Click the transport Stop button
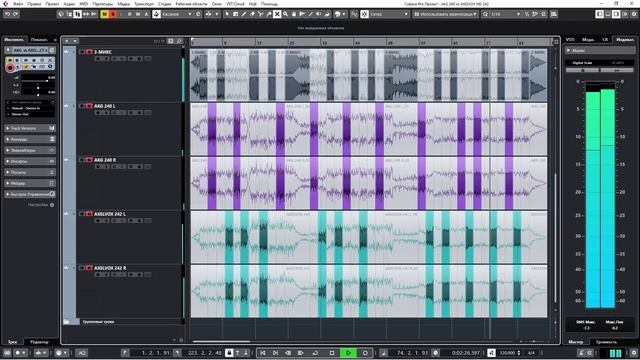The image size is (640, 360). pos(332,353)
